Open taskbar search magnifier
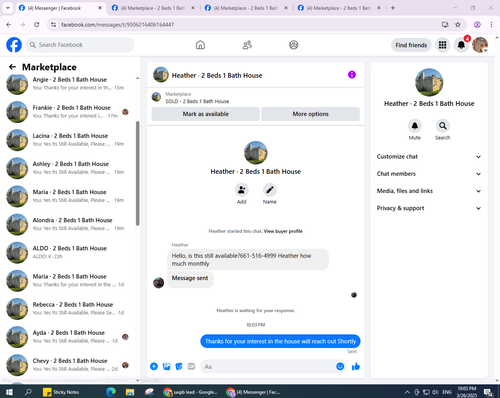This screenshot has width=500, height=398. tap(28, 392)
